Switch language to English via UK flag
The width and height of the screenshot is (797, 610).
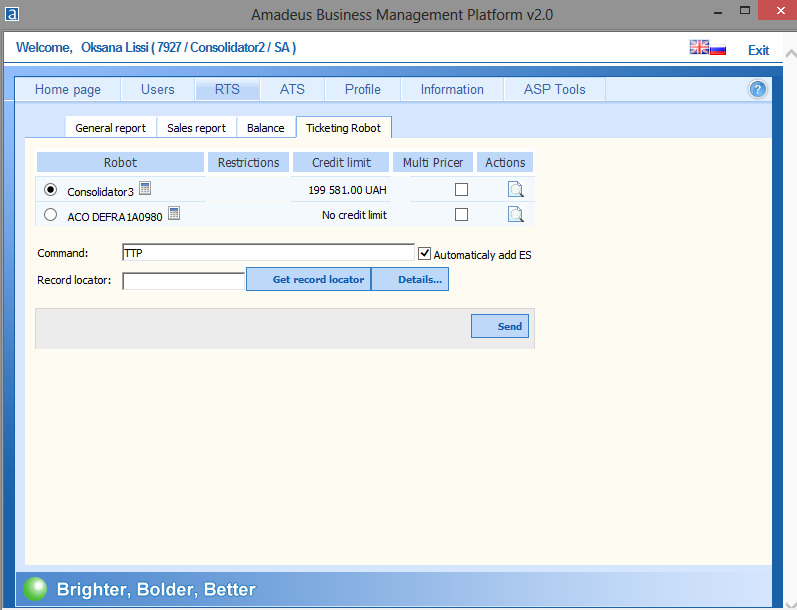click(699, 47)
